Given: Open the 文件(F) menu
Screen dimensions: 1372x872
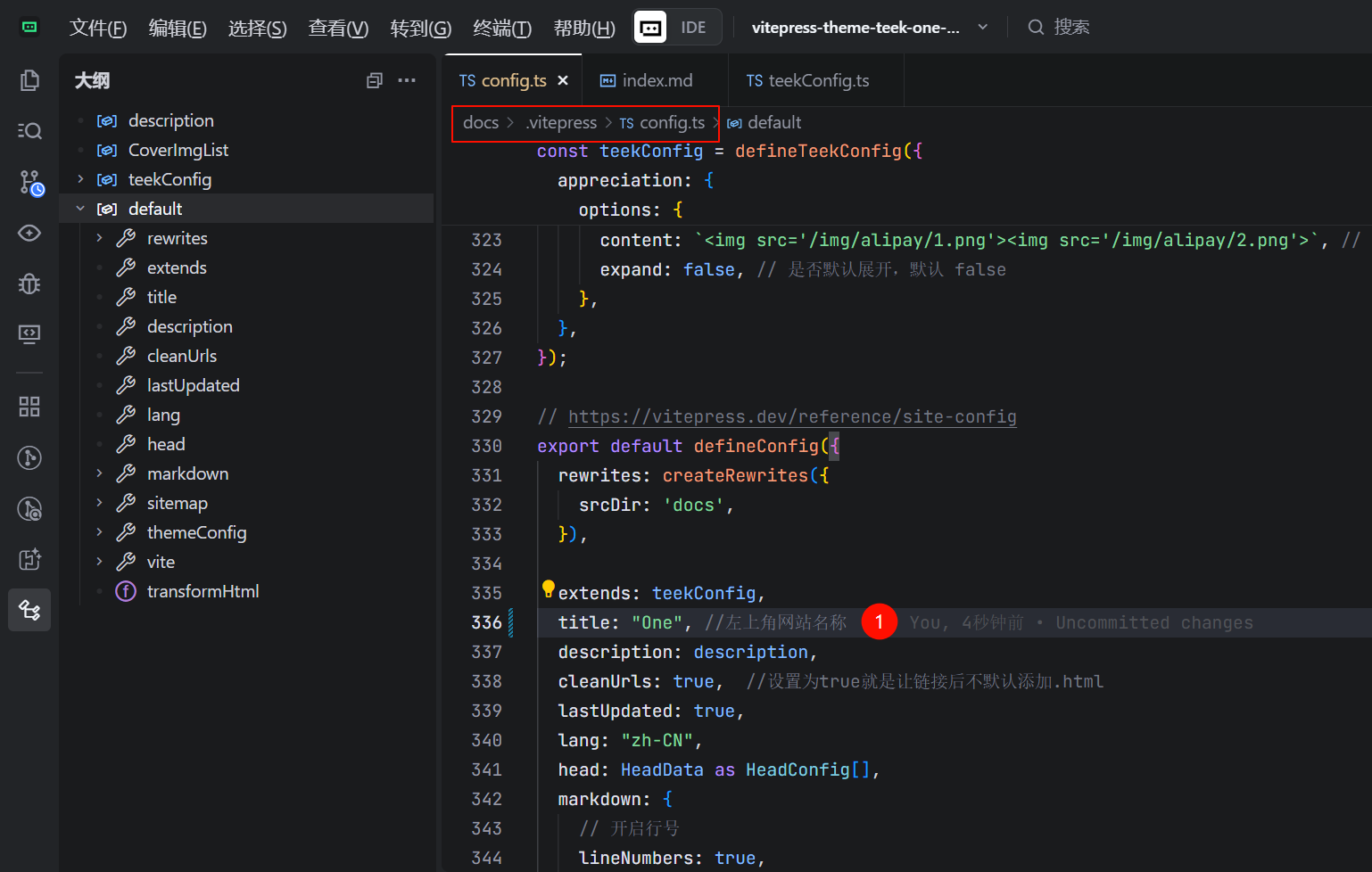Looking at the screenshot, I should click(x=98, y=28).
